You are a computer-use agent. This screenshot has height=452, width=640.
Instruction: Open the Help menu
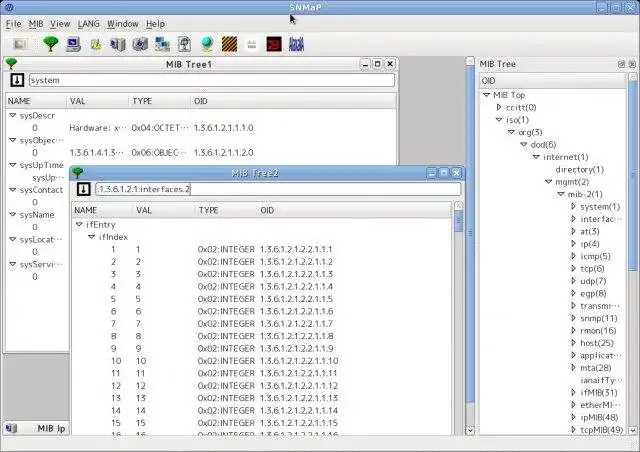click(x=155, y=24)
